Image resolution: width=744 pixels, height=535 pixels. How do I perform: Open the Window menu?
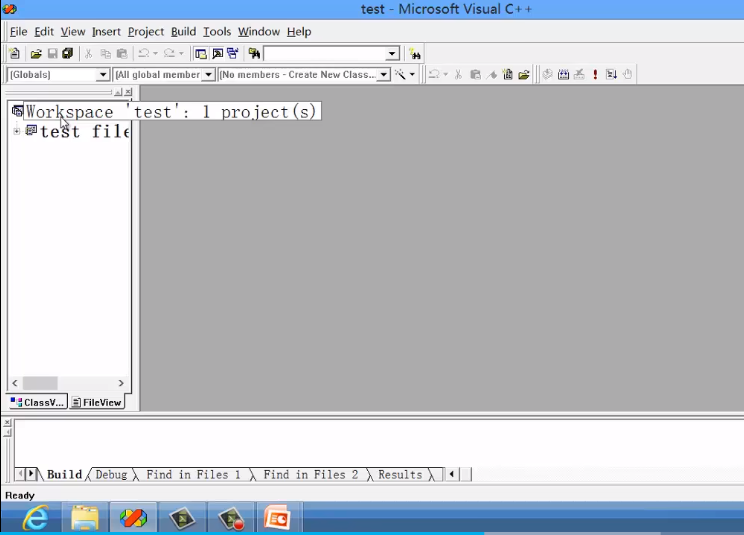coord(259,32)
